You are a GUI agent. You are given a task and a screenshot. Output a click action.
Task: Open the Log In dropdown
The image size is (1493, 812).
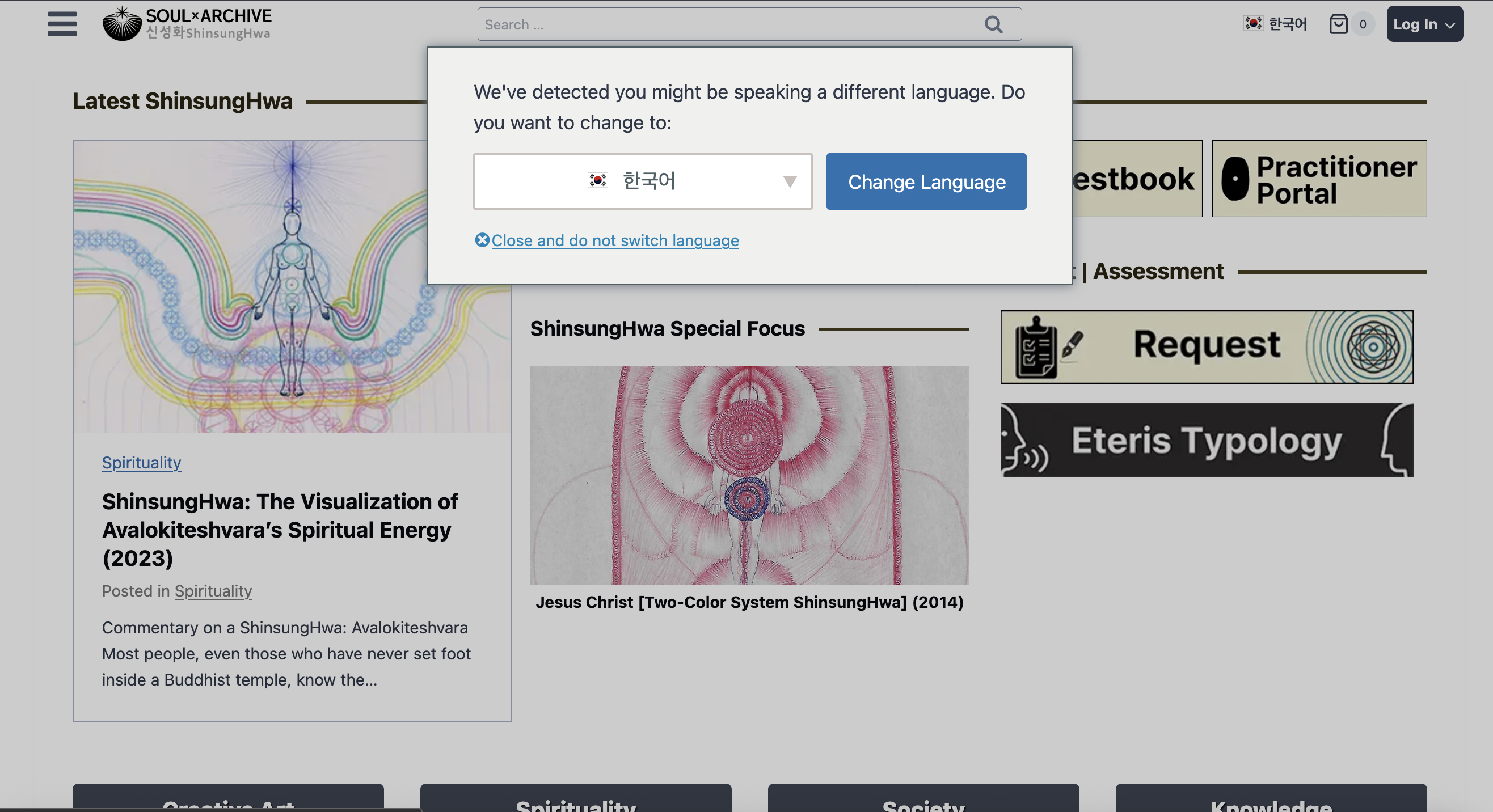coord(1423,24)
